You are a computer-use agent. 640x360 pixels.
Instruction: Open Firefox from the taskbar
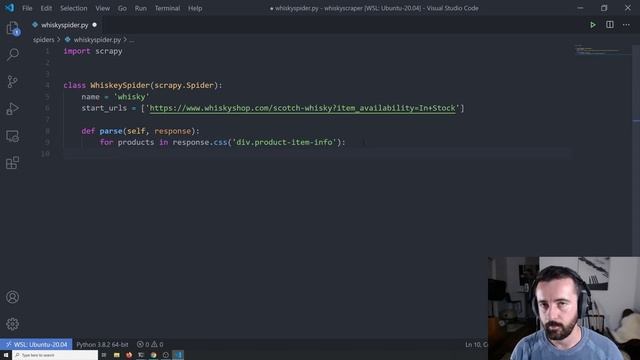pos(129,355)
